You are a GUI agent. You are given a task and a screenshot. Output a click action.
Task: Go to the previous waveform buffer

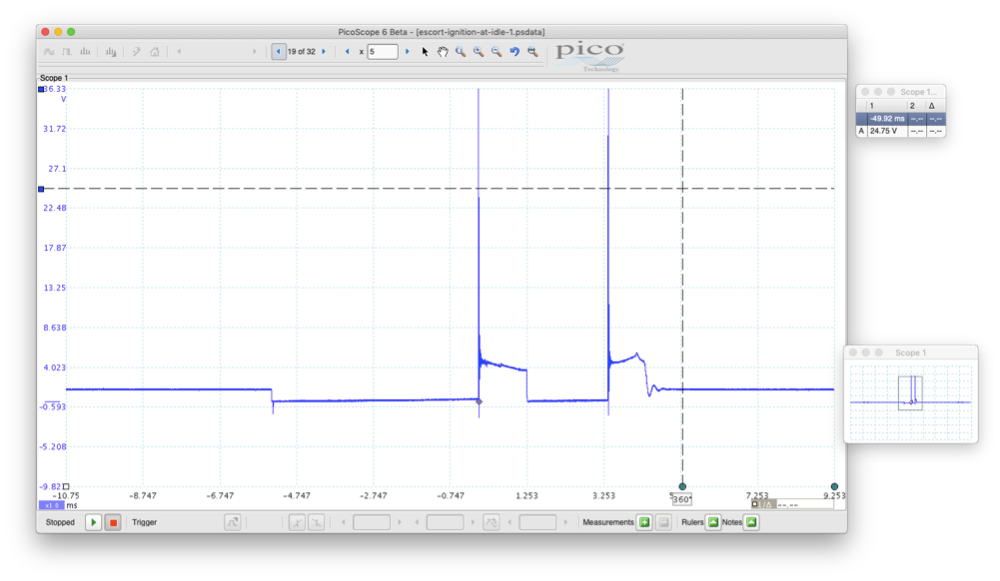[x=278, y=51]
